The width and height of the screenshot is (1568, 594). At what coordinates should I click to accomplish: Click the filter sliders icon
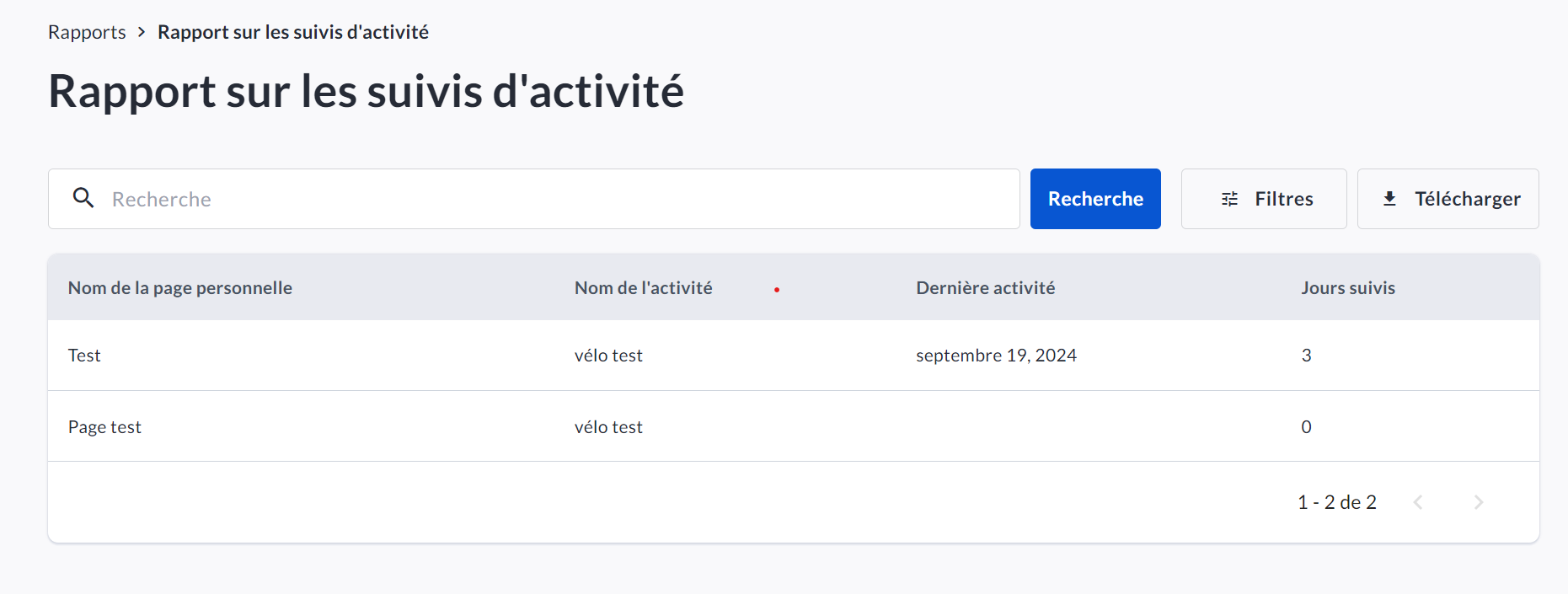point(1230,199)
